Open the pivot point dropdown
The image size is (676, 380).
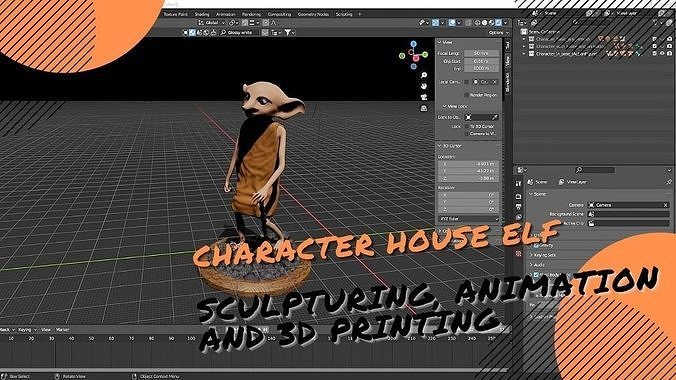coord(233,23)
